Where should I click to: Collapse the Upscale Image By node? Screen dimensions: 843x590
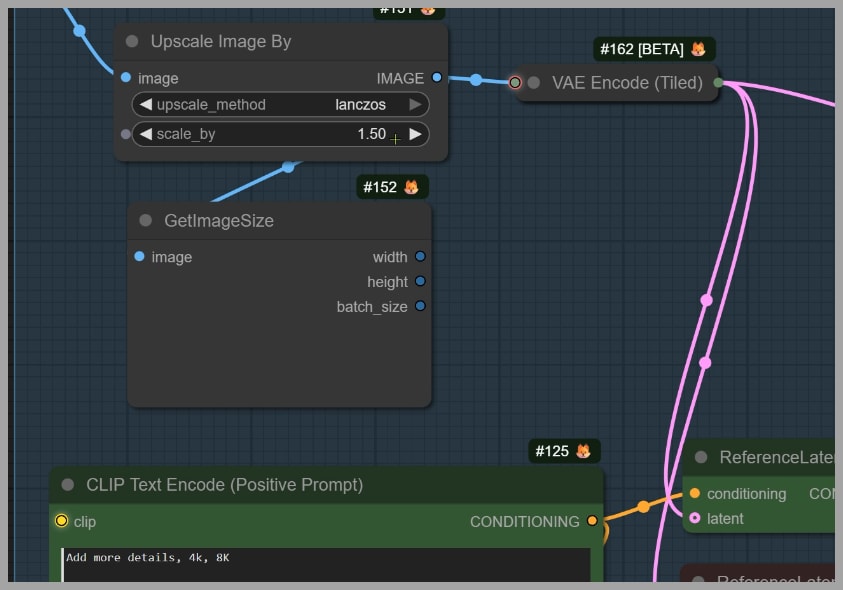[132, 42]
